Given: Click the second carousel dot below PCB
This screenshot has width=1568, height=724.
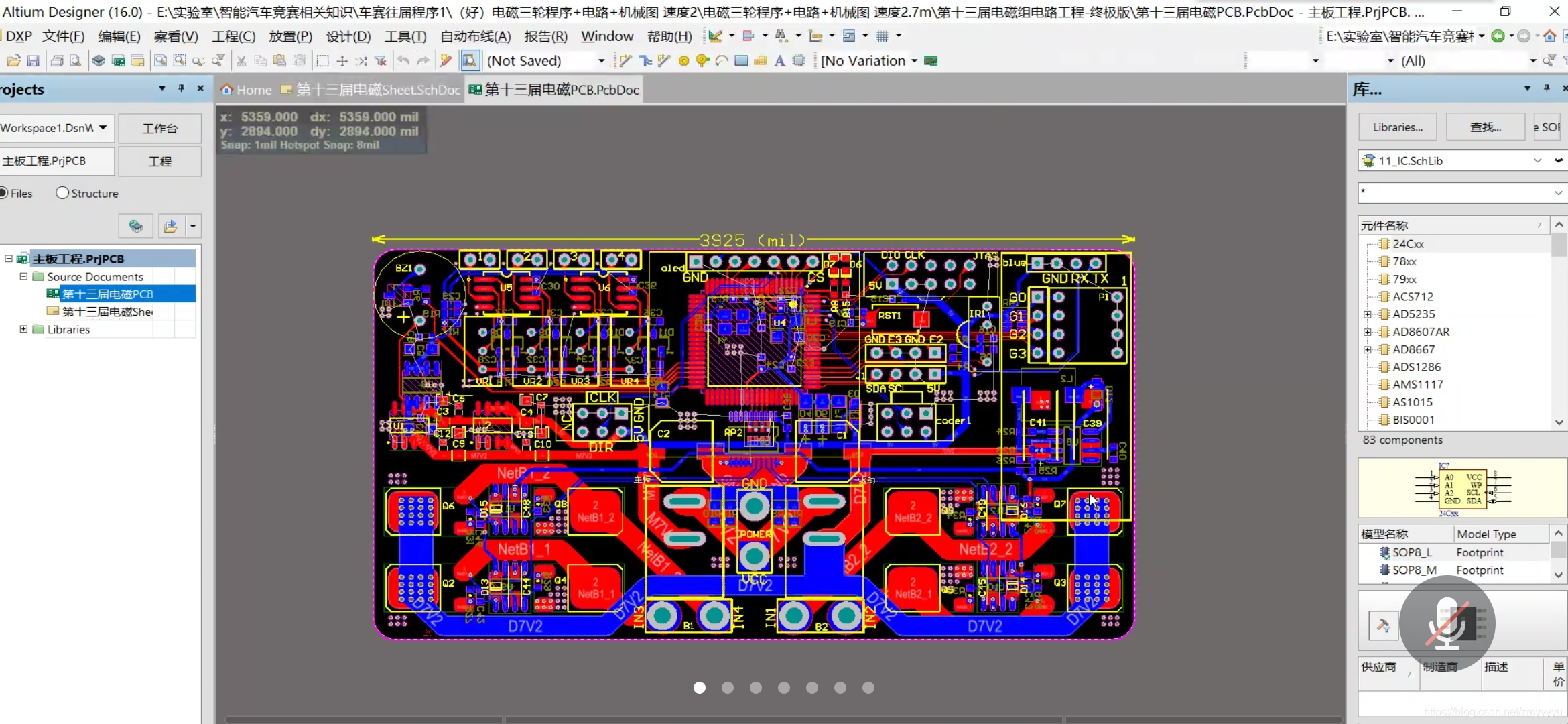Looking at the screenshot, I should (728, 688).
